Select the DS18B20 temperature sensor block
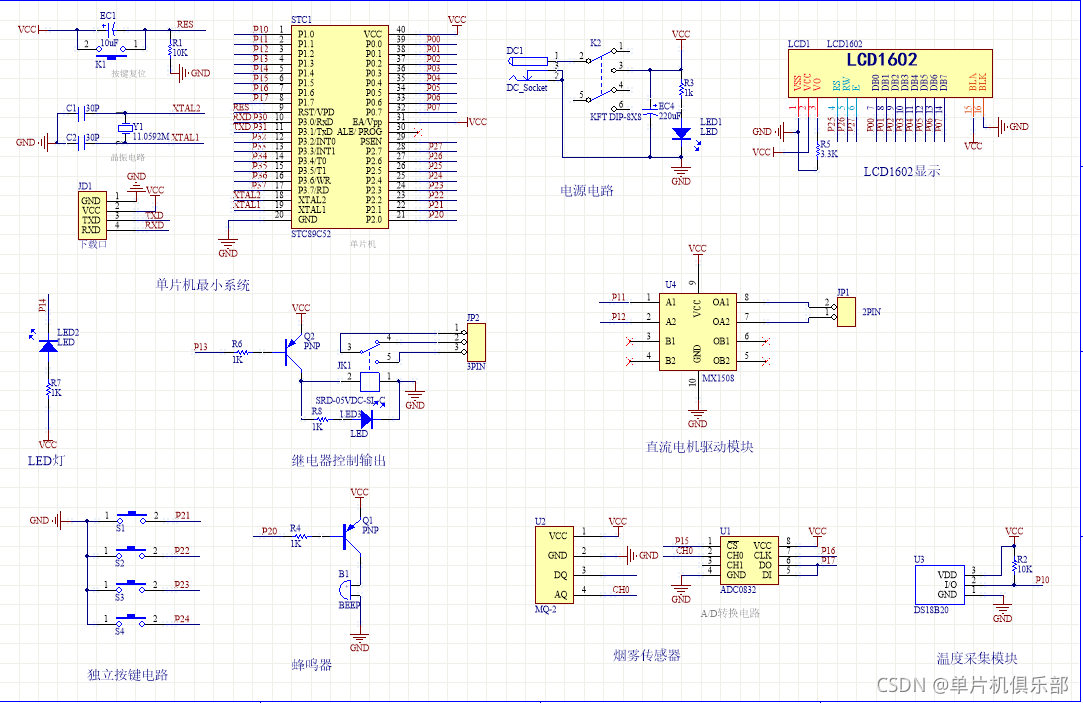 coord(940,584)
